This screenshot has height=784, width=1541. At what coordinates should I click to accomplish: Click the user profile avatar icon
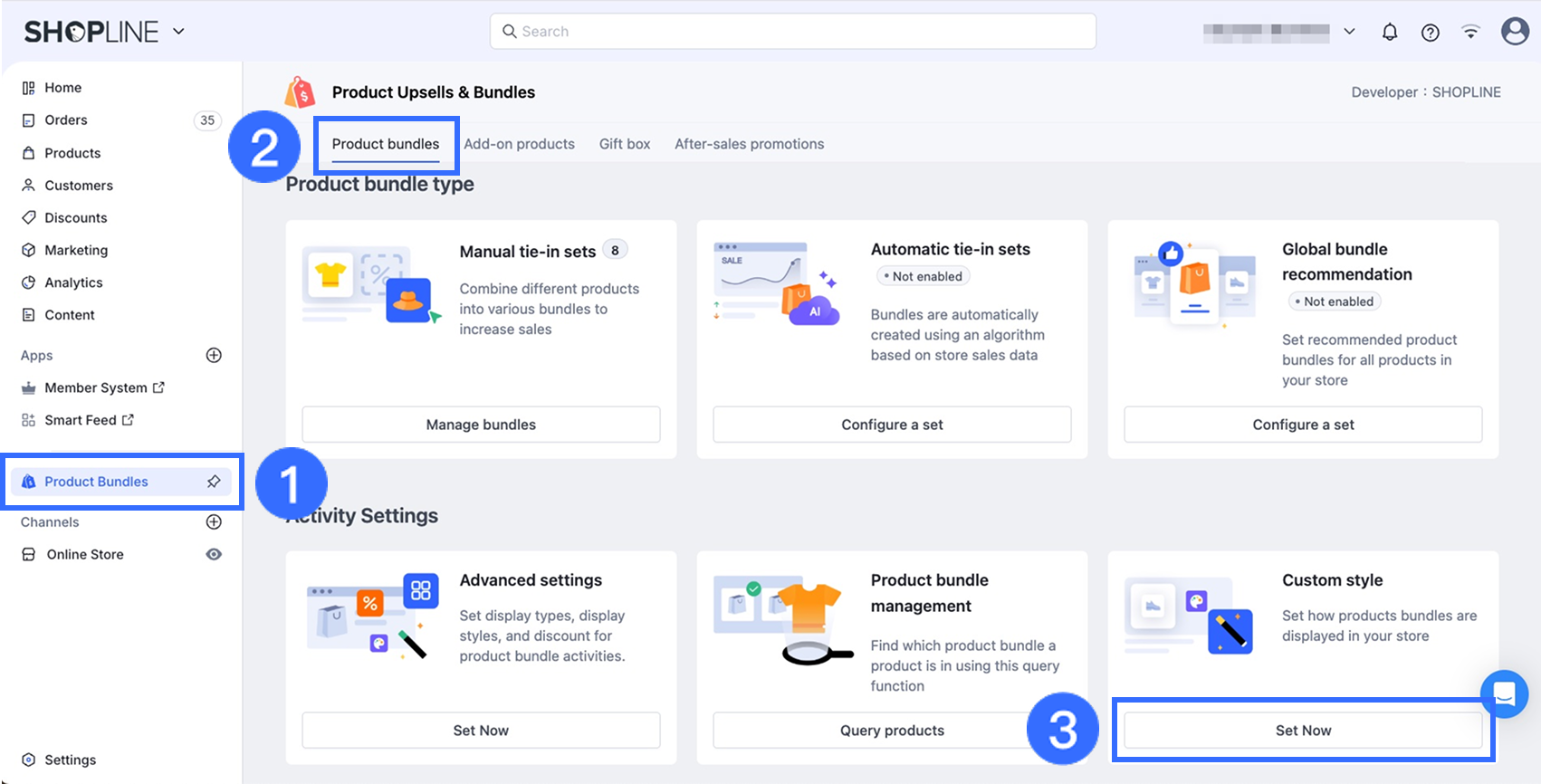[1515, 32]
